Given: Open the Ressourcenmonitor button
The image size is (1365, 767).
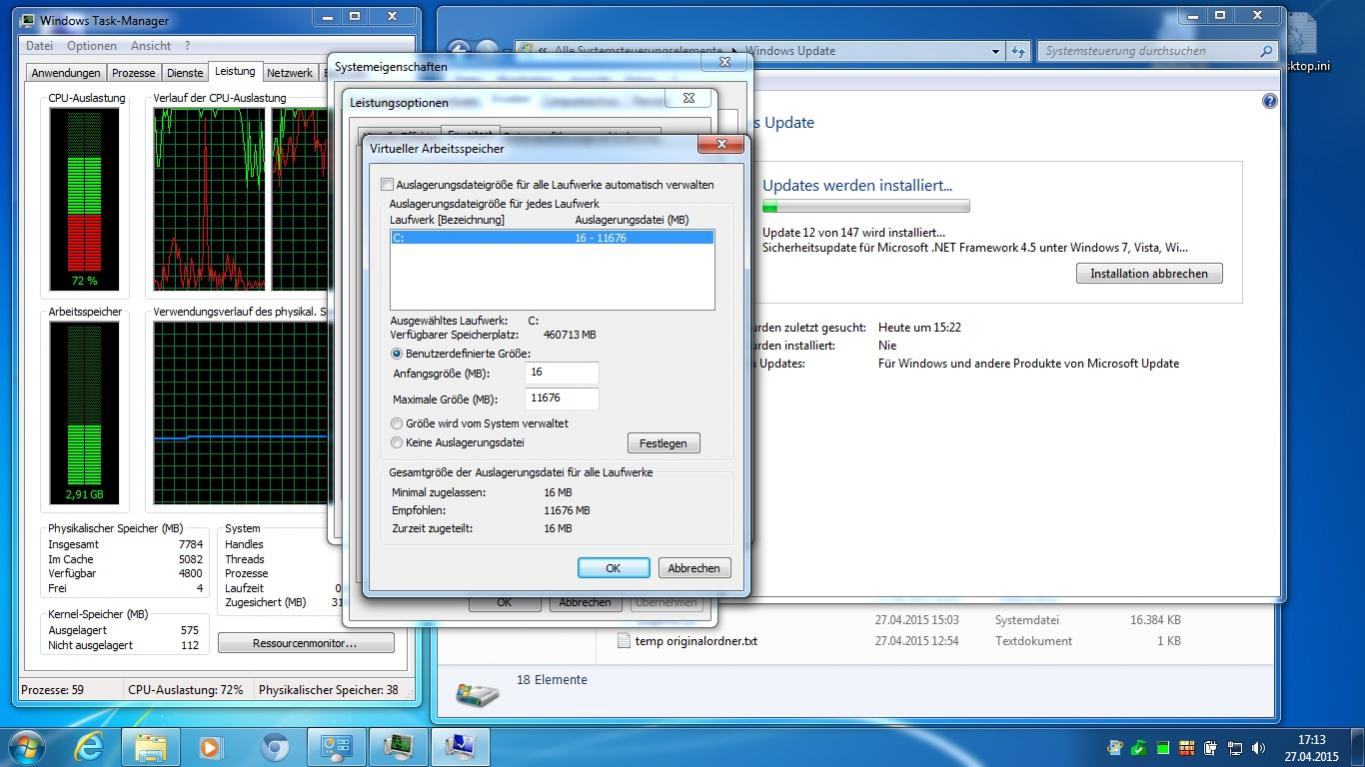Looking at the screenshot, I should [305, 643].
